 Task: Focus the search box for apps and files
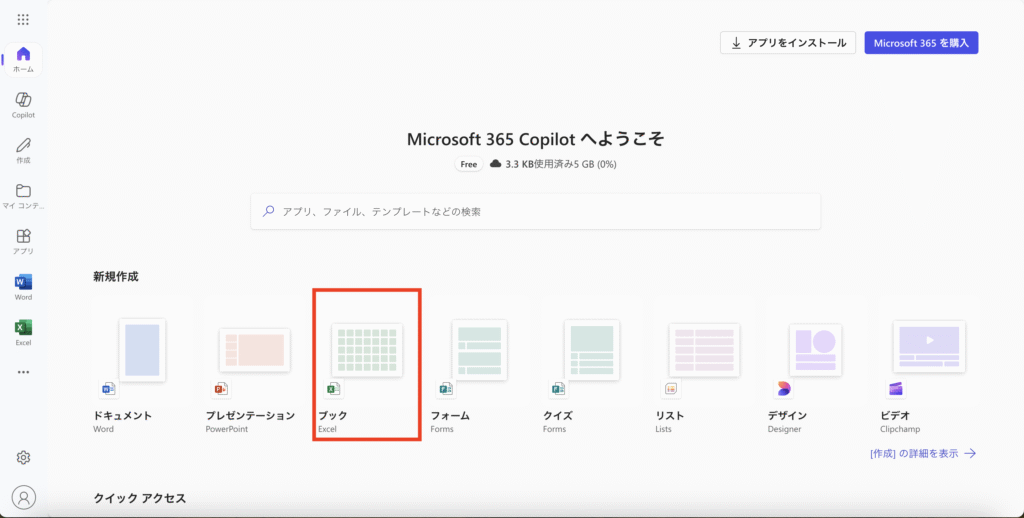point(536,212)
